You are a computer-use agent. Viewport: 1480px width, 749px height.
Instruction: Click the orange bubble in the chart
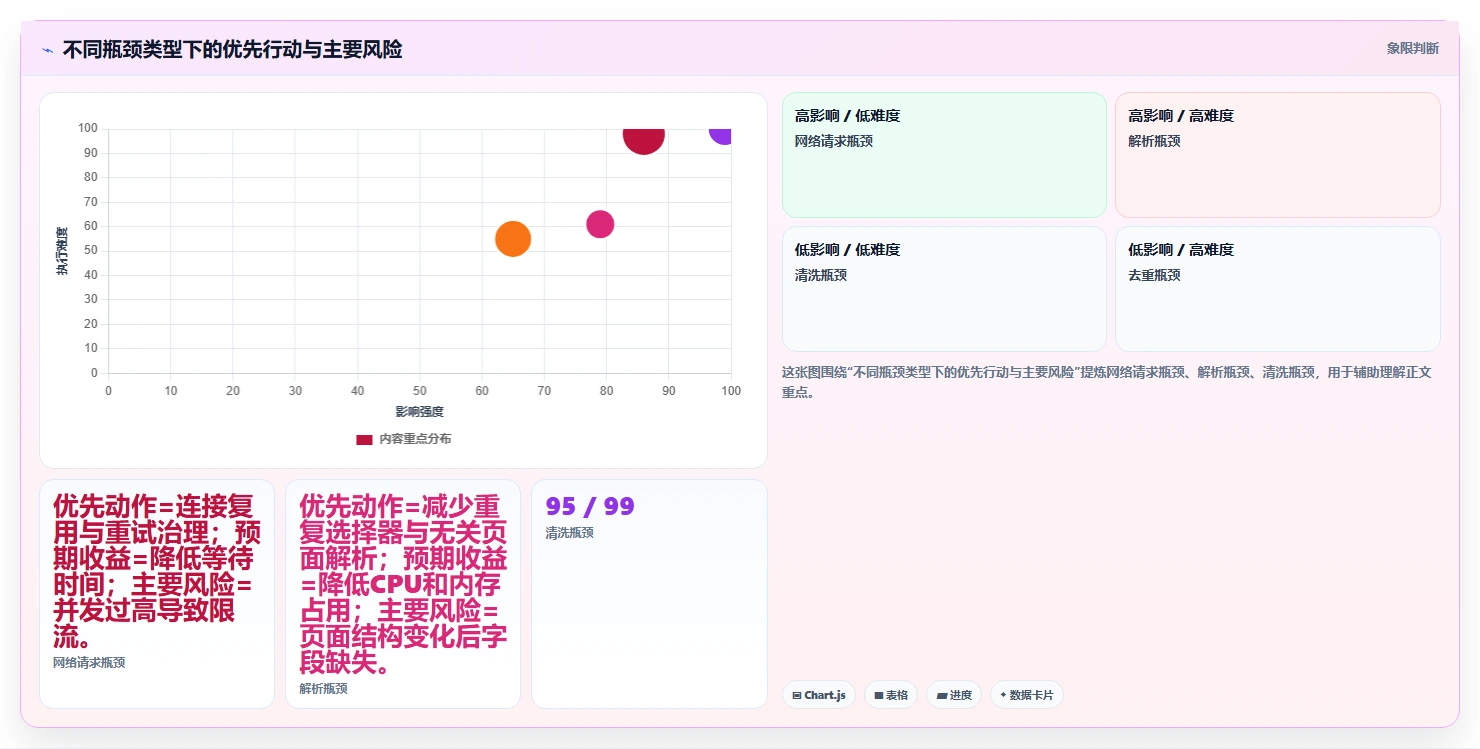[x=513, y=239]
